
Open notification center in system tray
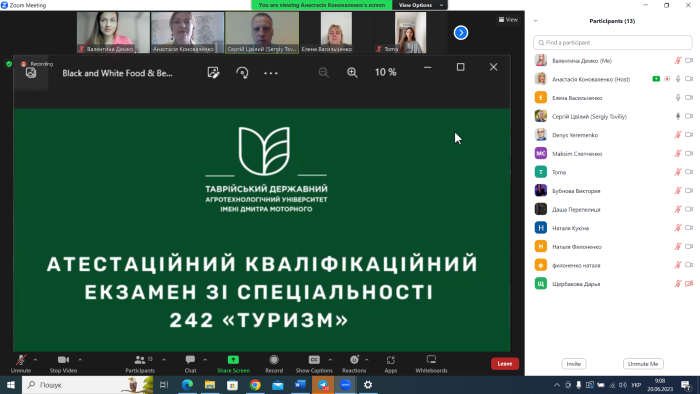pos(686,385)
